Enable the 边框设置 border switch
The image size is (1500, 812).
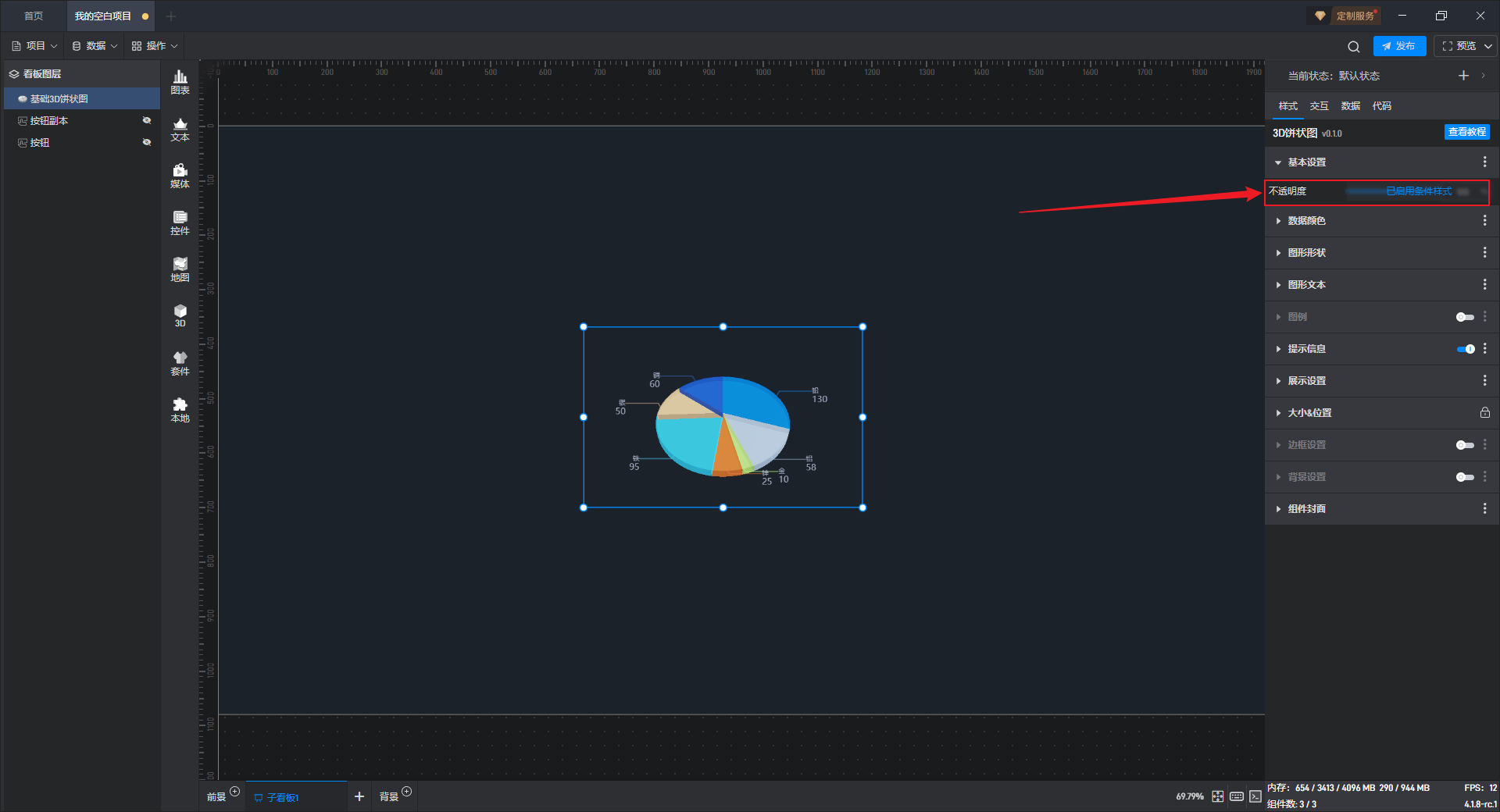(x=1465, y=445)
